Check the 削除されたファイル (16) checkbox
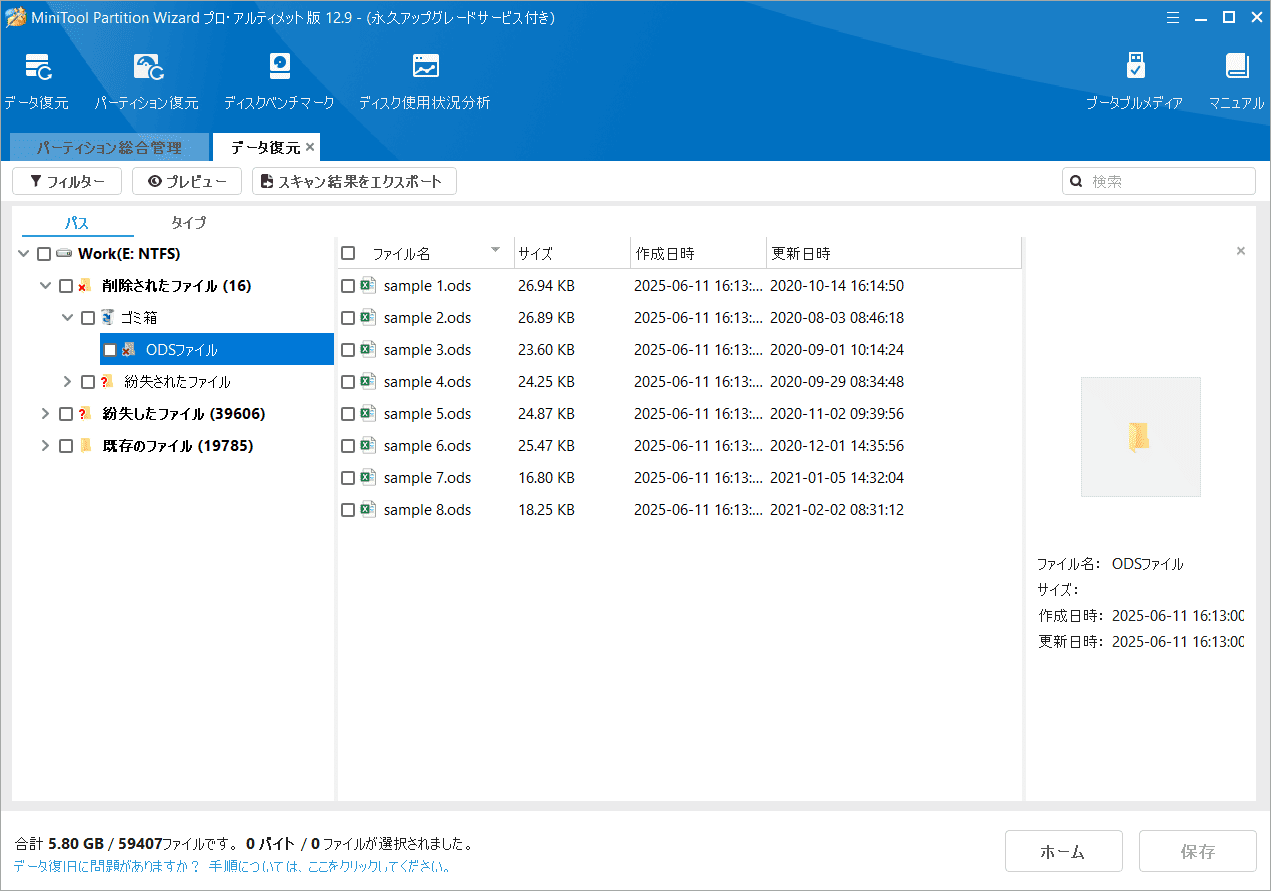This screenshot has width=1271, height=891. (x=66, y=286)
